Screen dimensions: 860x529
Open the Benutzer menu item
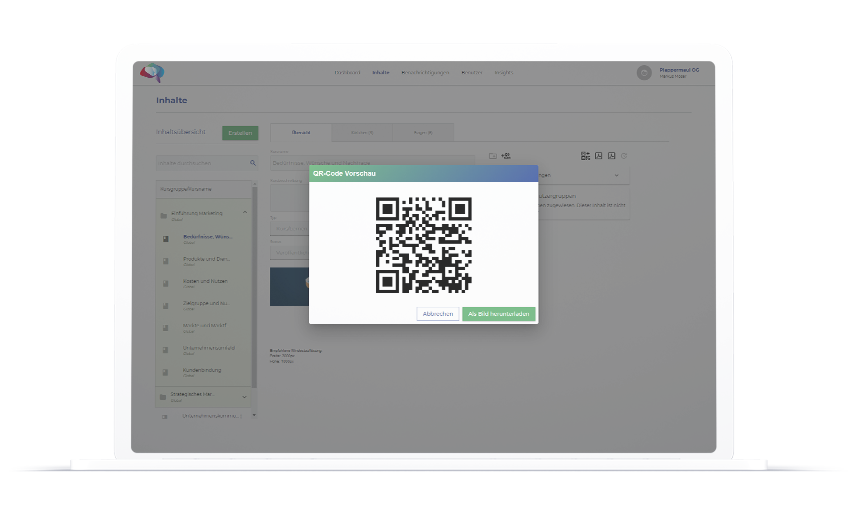click(x=472, y=72)
